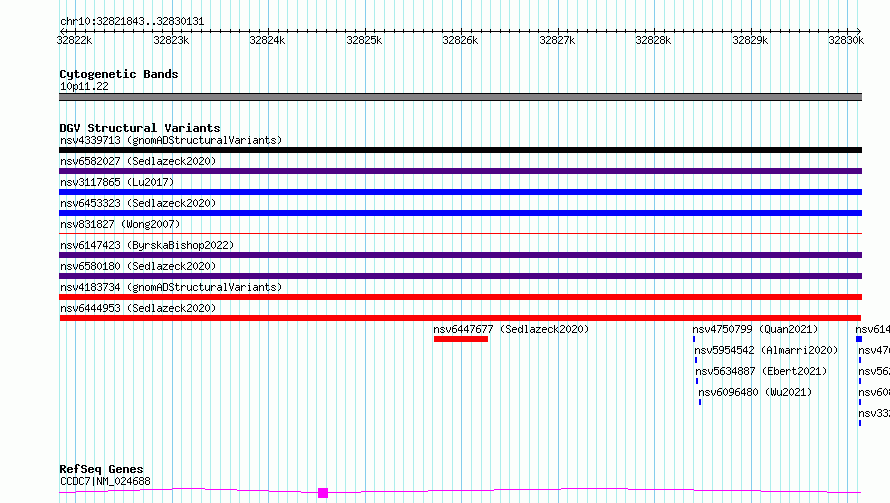Click the nsv4183734 gnomAD variant label
Viewport: 890px width, 503px height.
[171, 287]
